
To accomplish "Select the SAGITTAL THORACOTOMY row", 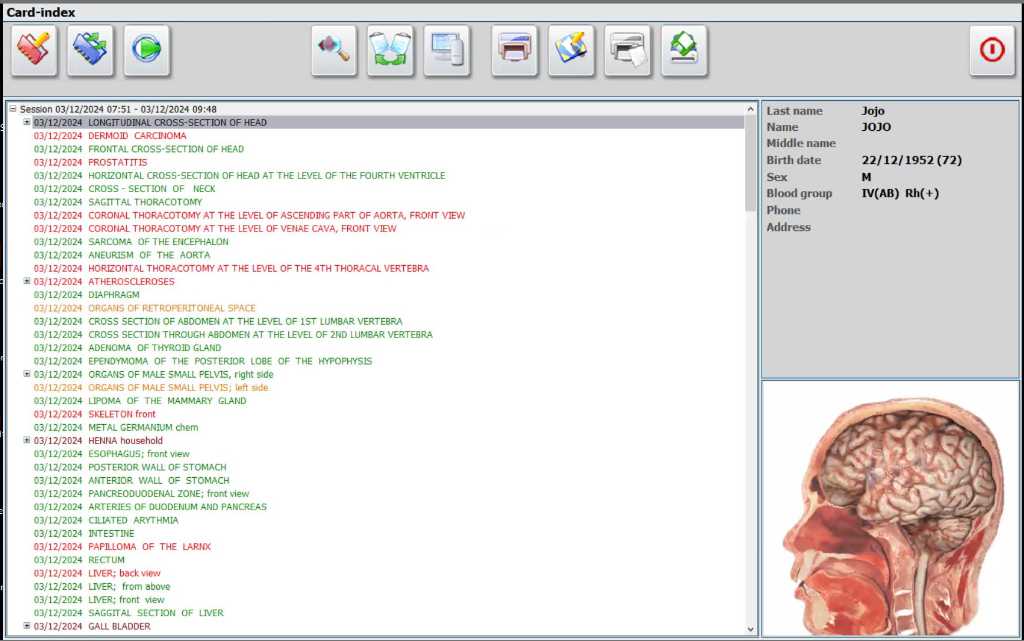I will 118,202.
